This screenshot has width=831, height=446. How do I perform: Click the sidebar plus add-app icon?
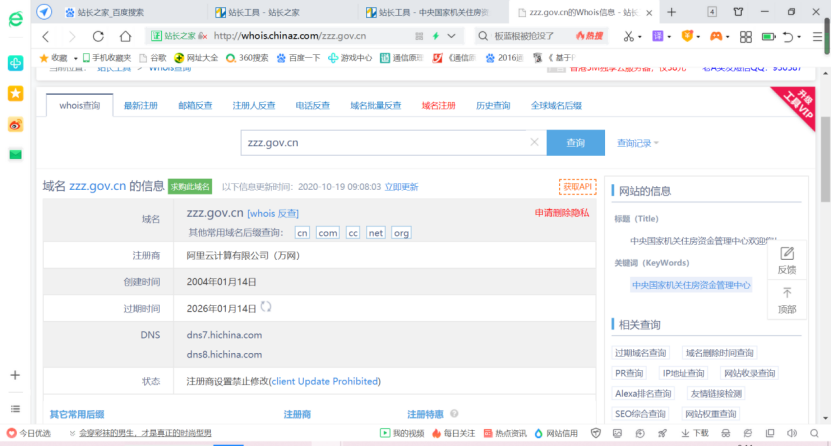coord(15,375)
